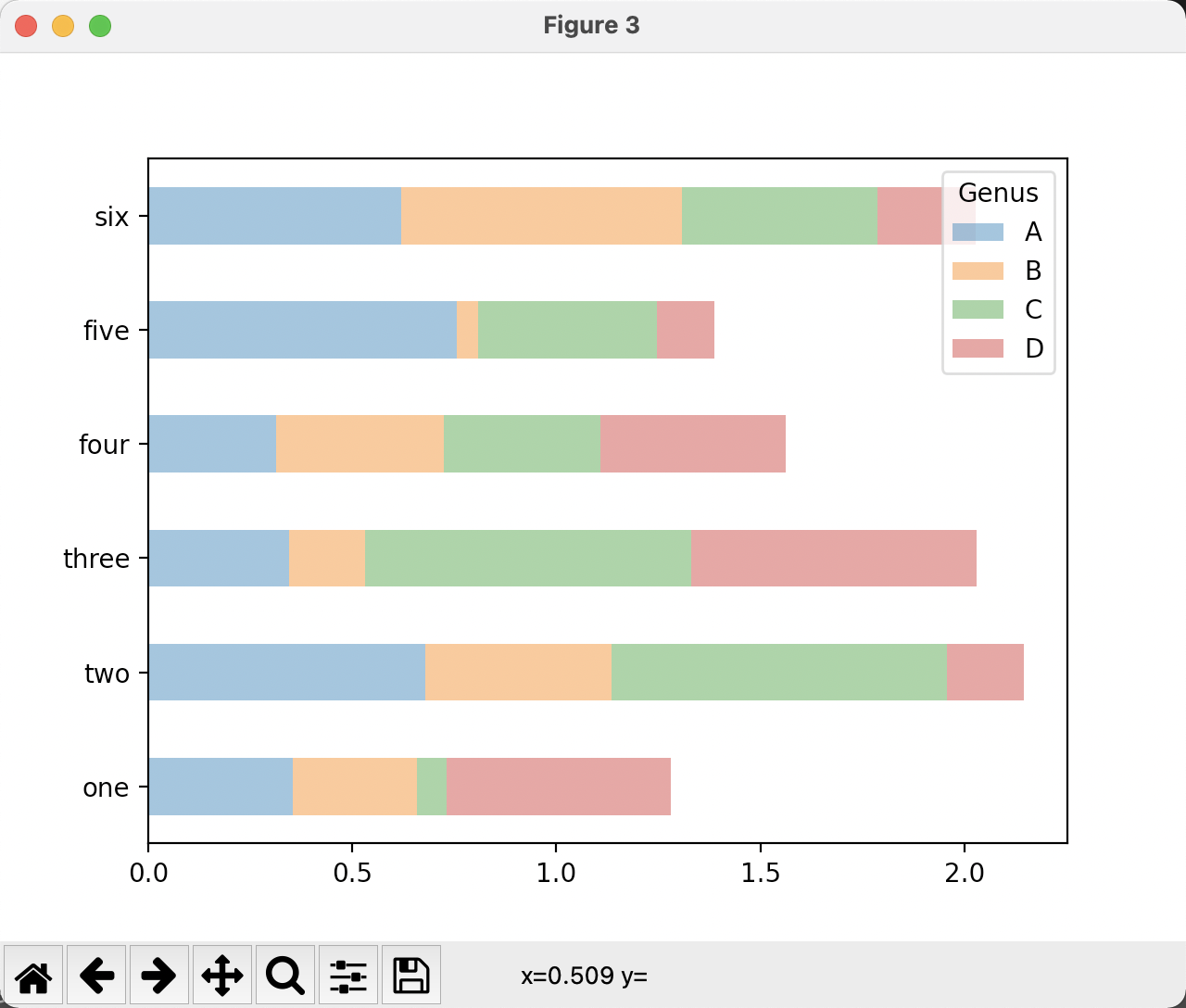Click x-axis tick label 0.0
The image size is (1186, 1008).
click(148, 873)
